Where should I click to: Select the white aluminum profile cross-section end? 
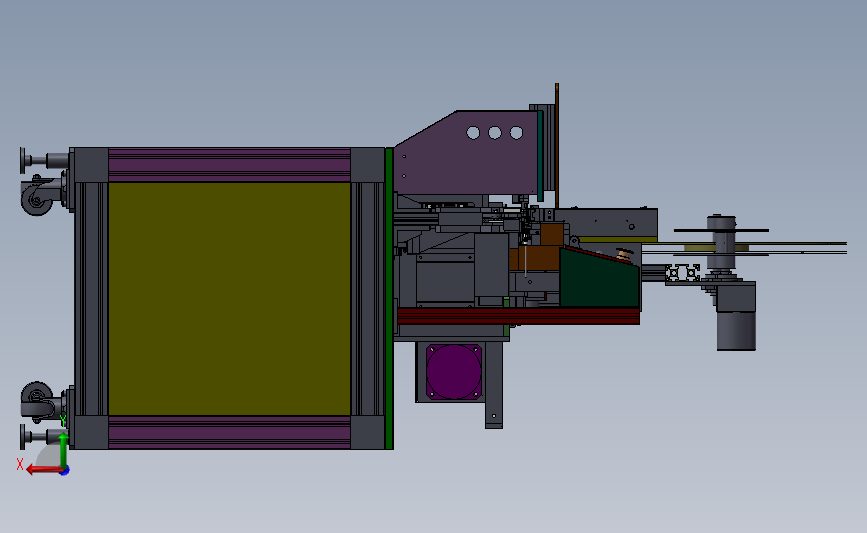683,273
